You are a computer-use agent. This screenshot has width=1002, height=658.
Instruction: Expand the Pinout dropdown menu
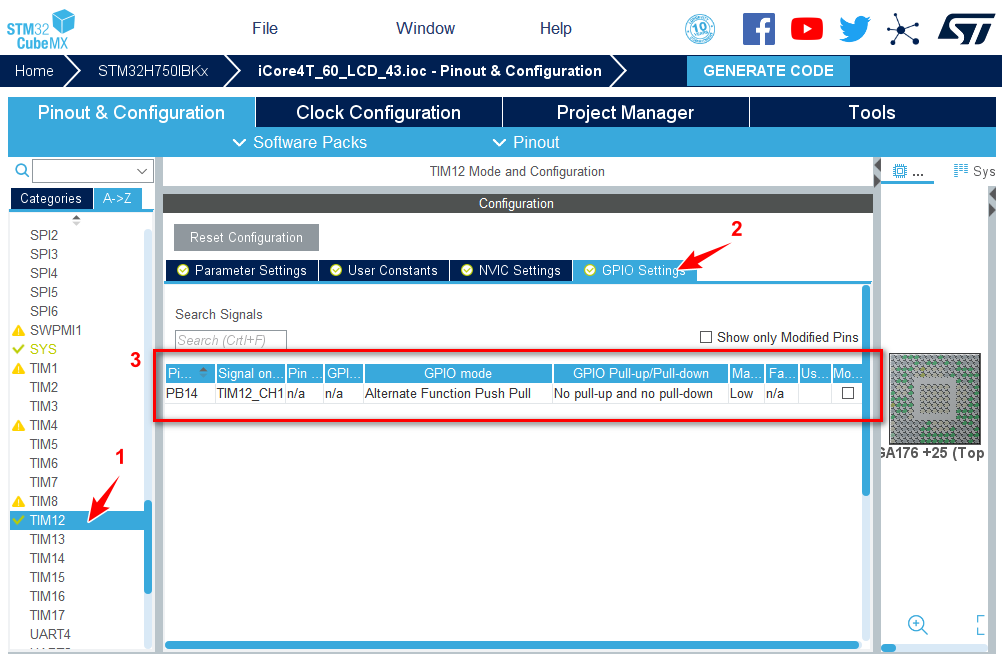click(526, 142)
